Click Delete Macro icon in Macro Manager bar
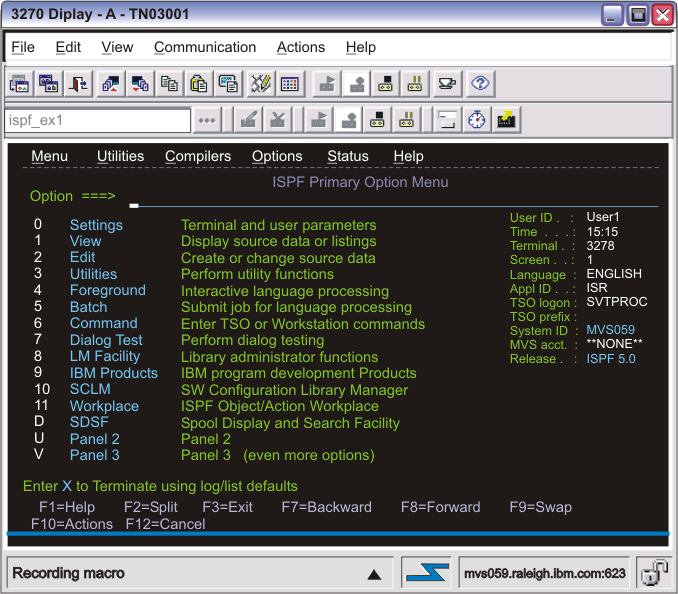Image resolution: width=678 pixels, height=594 pixels. click(277, 120)
